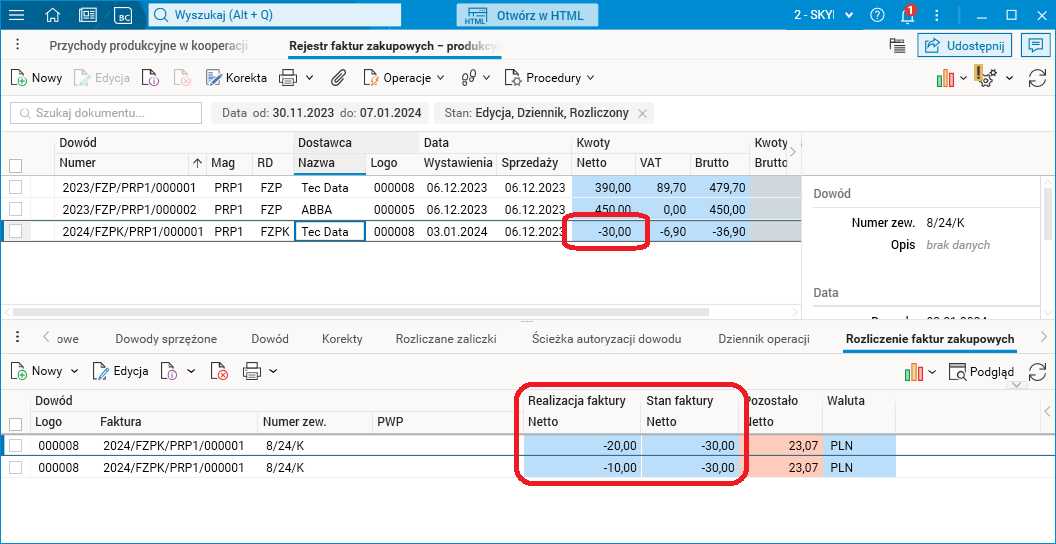Switch to Dziennik operacji tab
Image resolution: width=1056 pixels, height=544 pixels.
(x=764, y=339)
